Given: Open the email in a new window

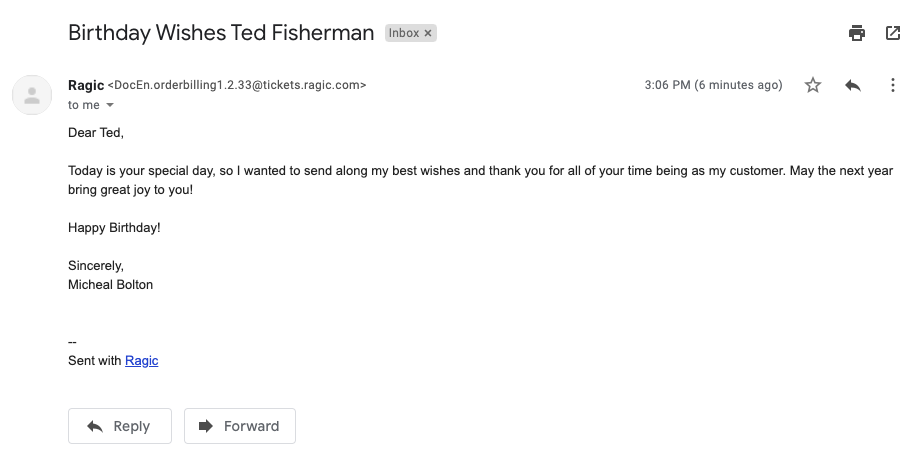Looking at the screenshot, I should click(x=893, y=33).
